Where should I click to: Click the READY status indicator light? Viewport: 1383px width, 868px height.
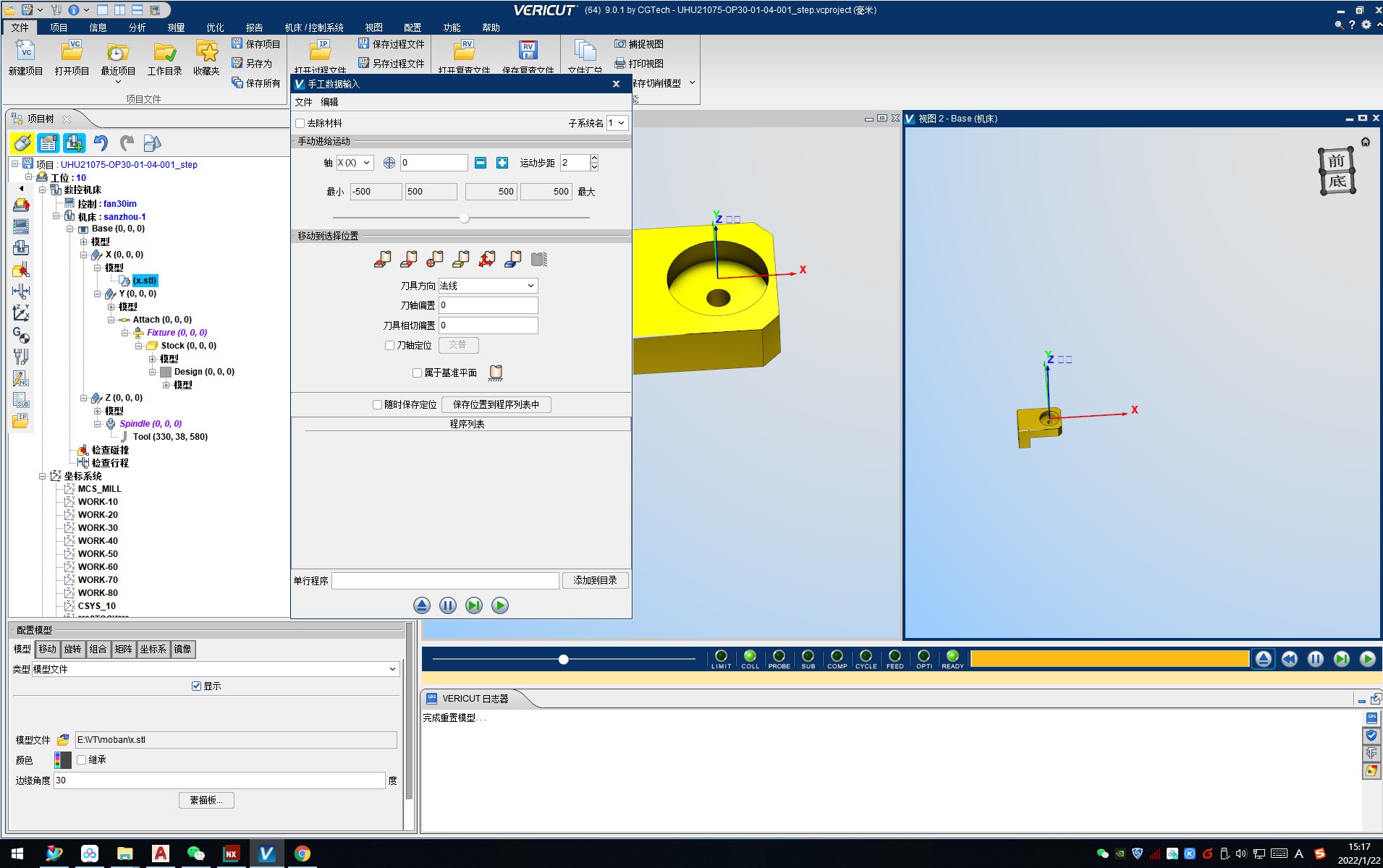coord(952,655)
